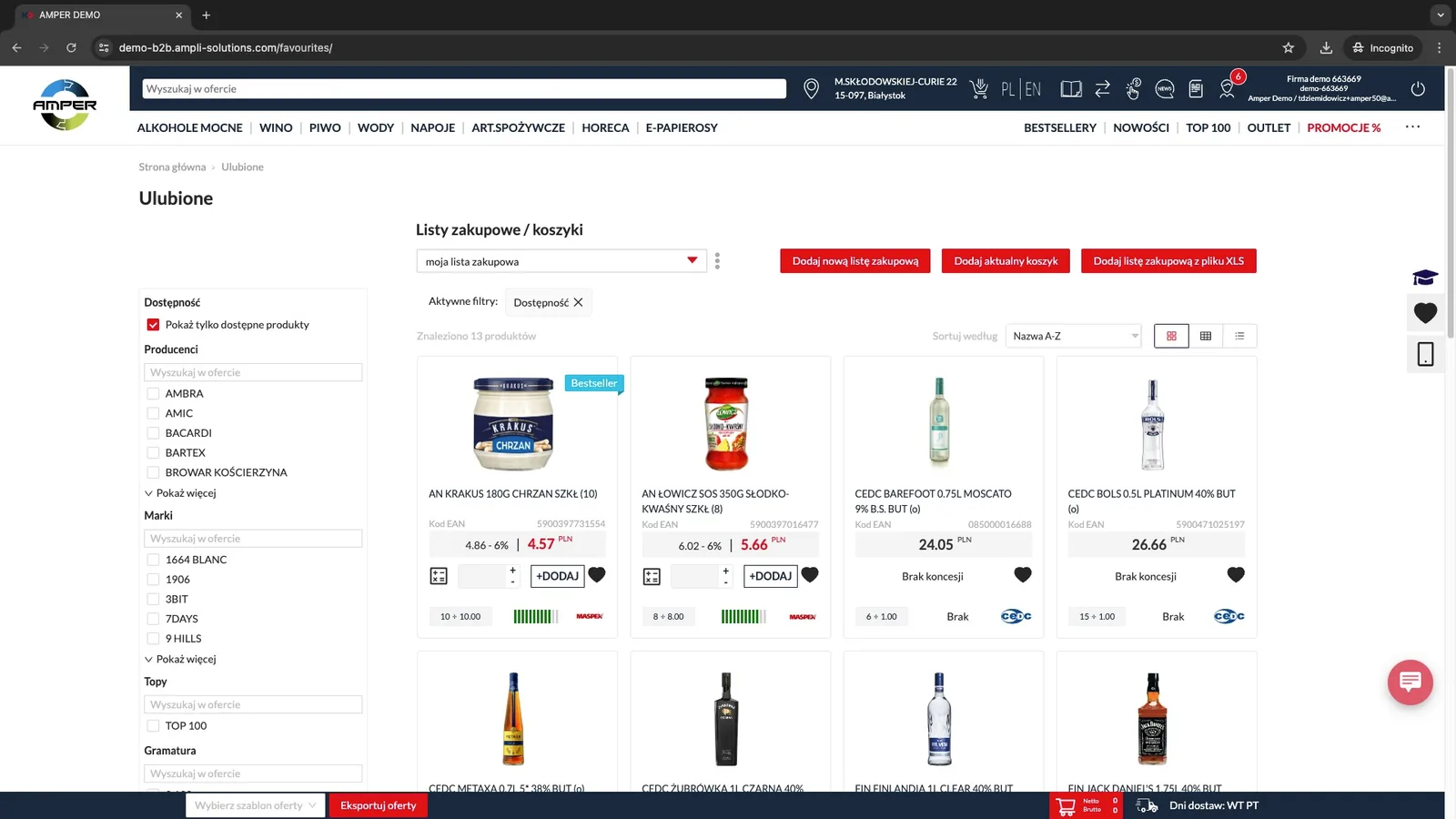Click Dodaj aktualny koszyk button
Viewport: 1456px width, 819px height.
1006,261
